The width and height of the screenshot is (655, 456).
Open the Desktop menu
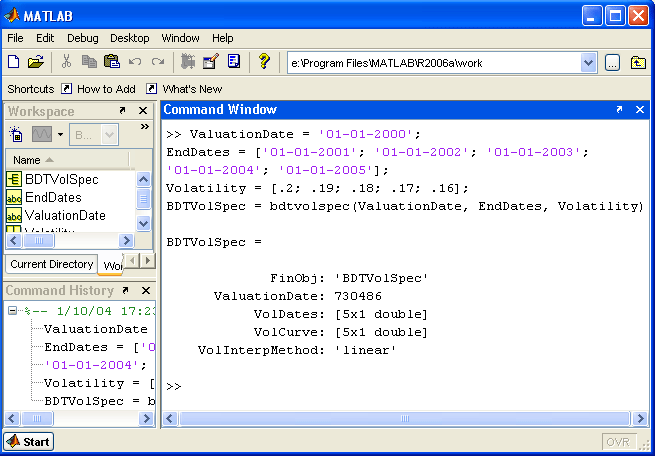[130, 38]
